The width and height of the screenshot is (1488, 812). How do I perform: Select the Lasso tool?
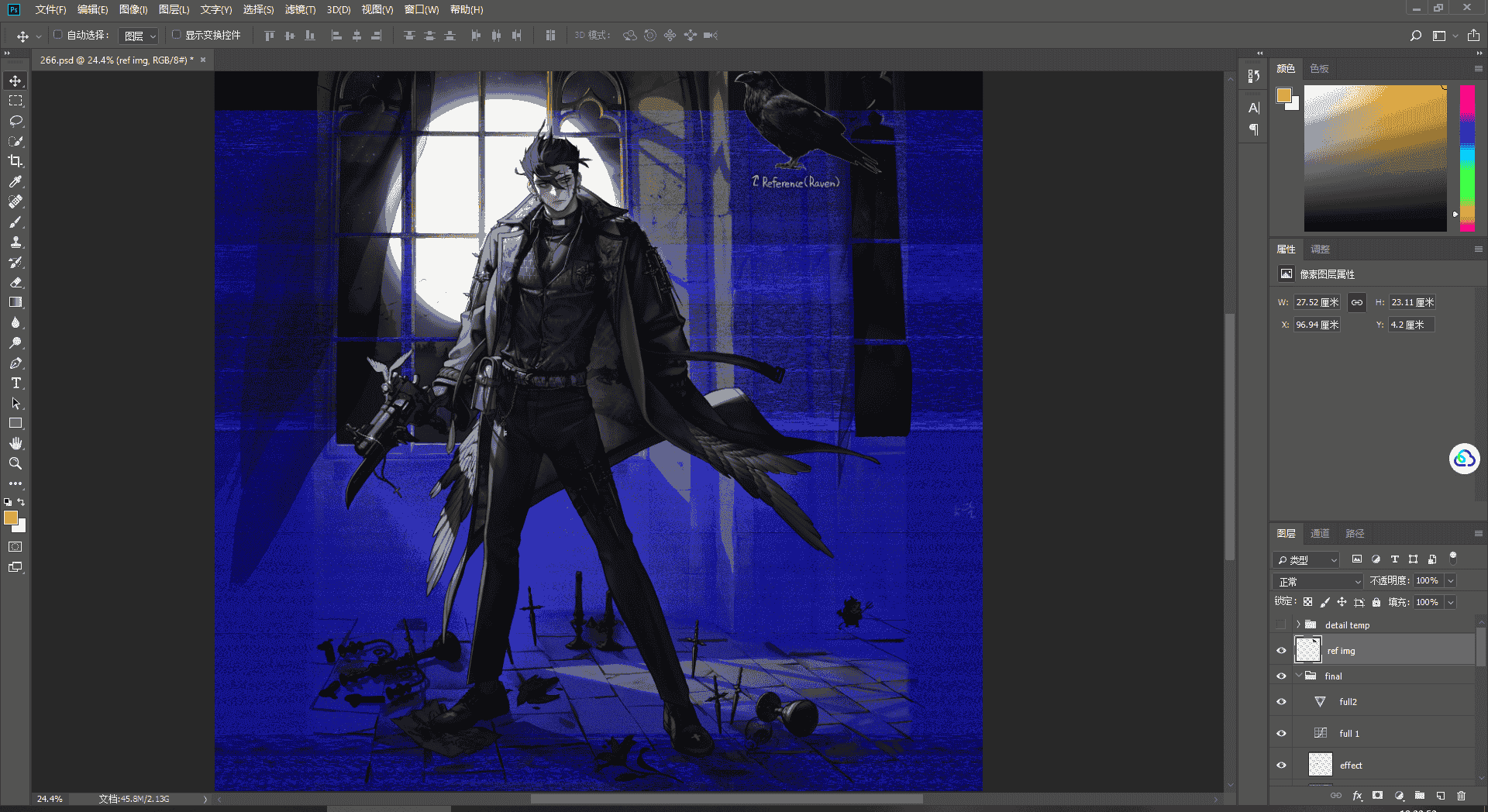[x=15, y=122]
